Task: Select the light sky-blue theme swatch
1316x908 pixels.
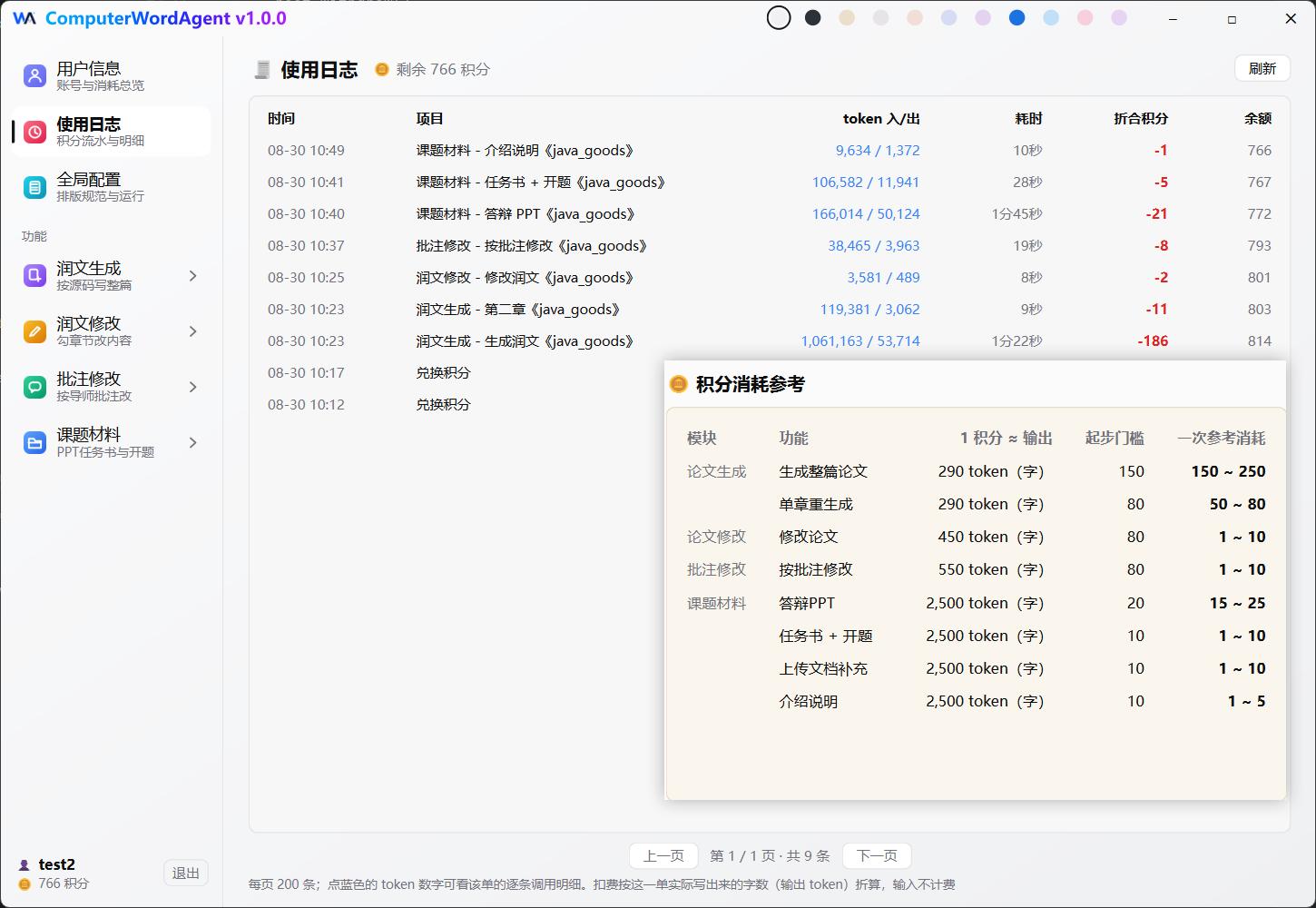Action: [x=1051, y=17]
